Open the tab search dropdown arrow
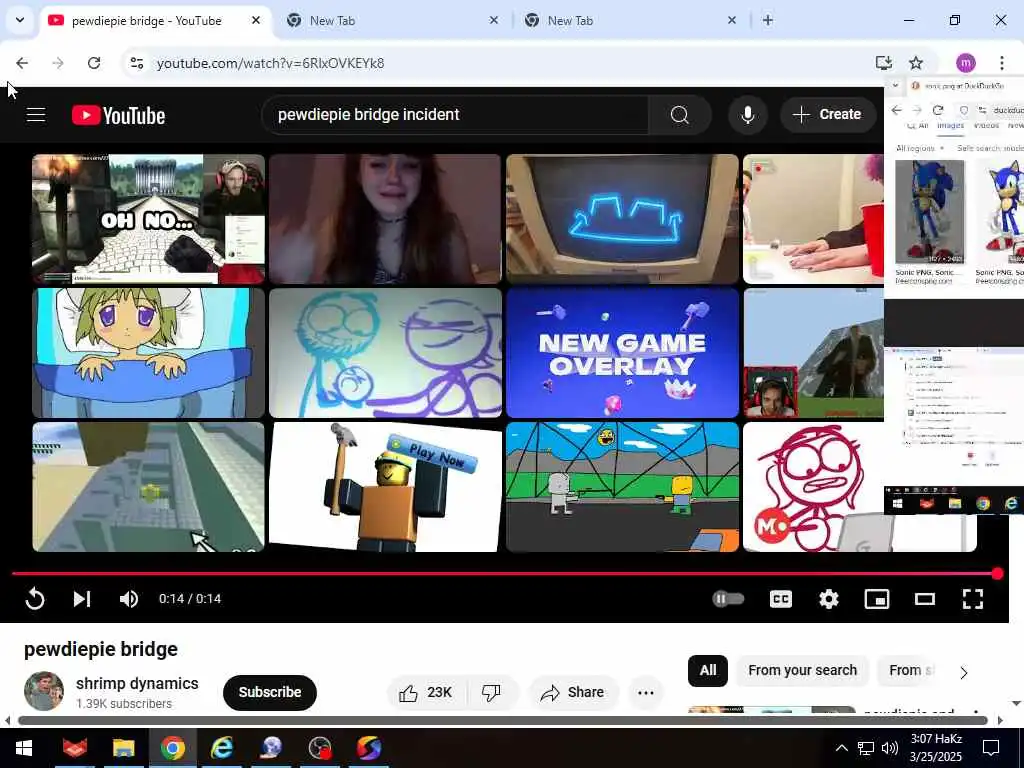This screenshot has height=768, width=1024. pyautogui.click(x=20, y=20)
